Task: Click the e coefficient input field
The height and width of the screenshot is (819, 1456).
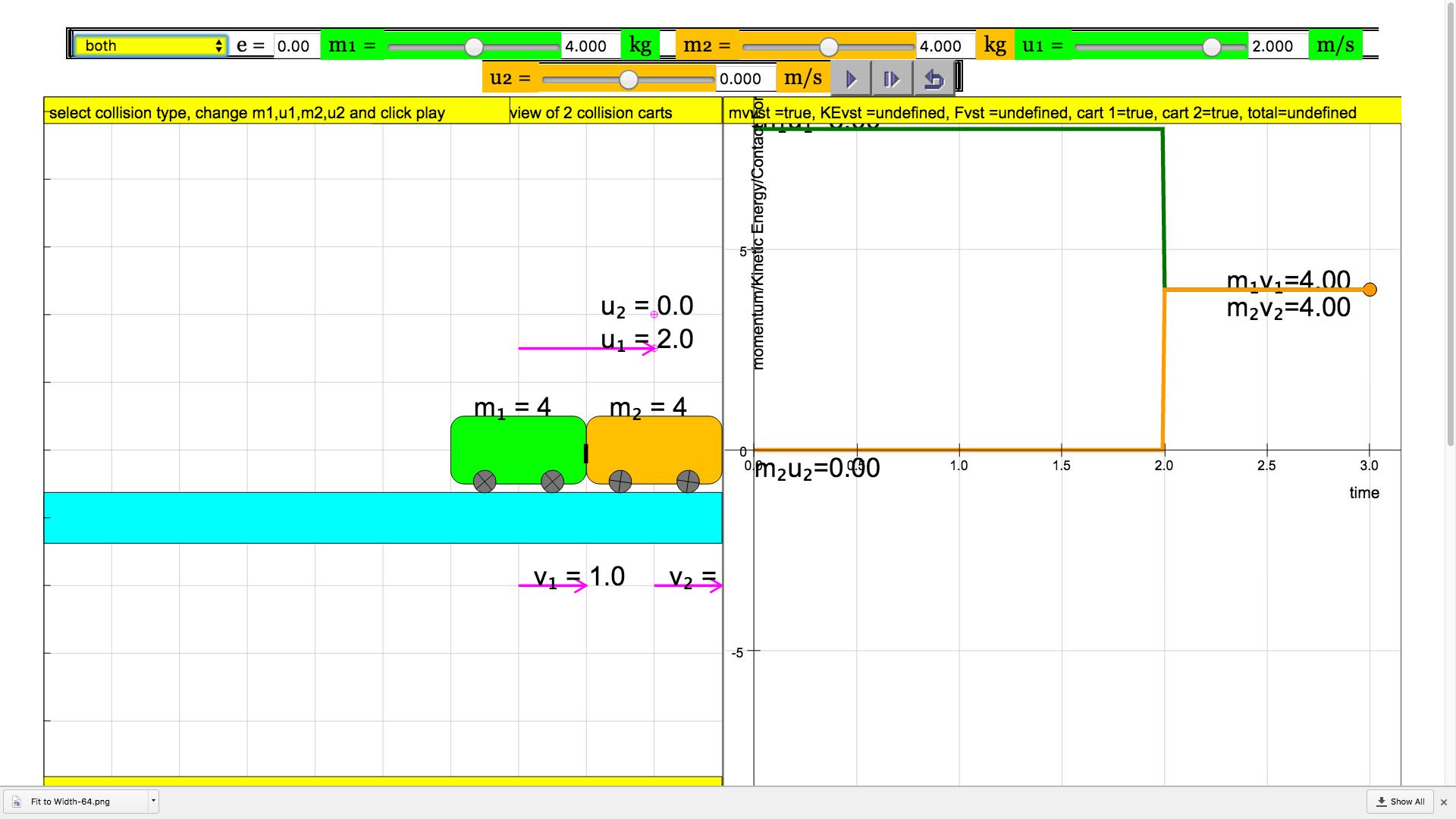Action: 296,46
